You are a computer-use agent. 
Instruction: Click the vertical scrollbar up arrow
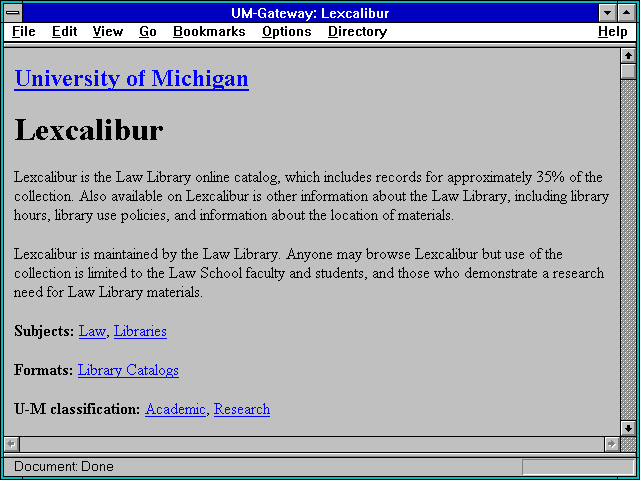click(x=628, y=56)
